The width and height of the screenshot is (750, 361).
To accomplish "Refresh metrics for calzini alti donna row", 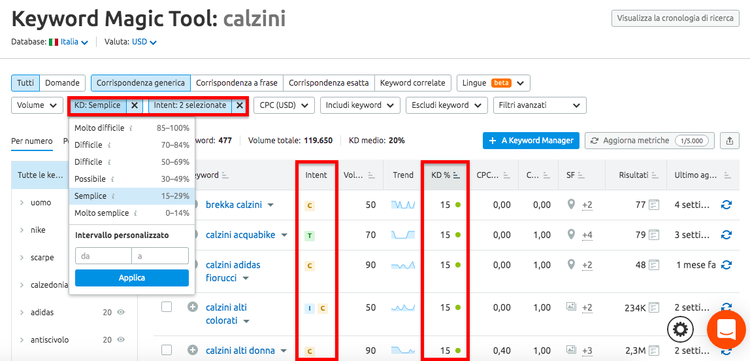I will [726, 350].
